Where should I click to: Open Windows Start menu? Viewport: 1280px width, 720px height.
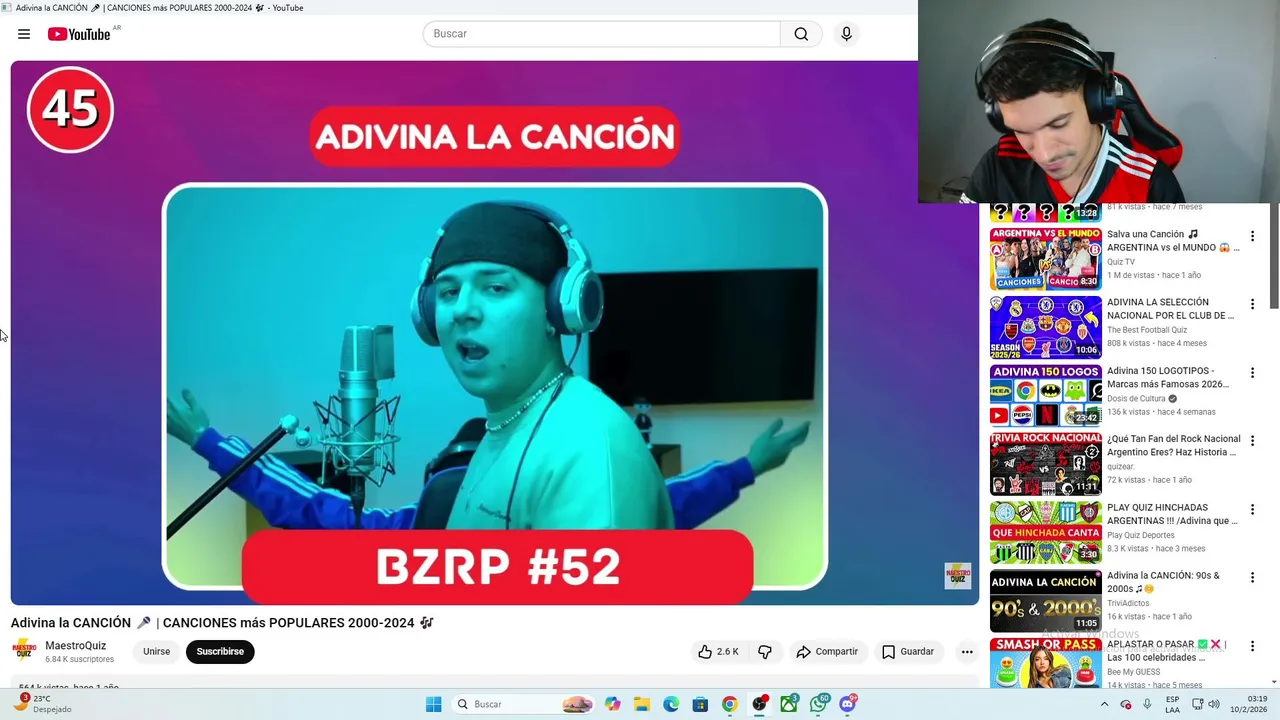(433, 704)
